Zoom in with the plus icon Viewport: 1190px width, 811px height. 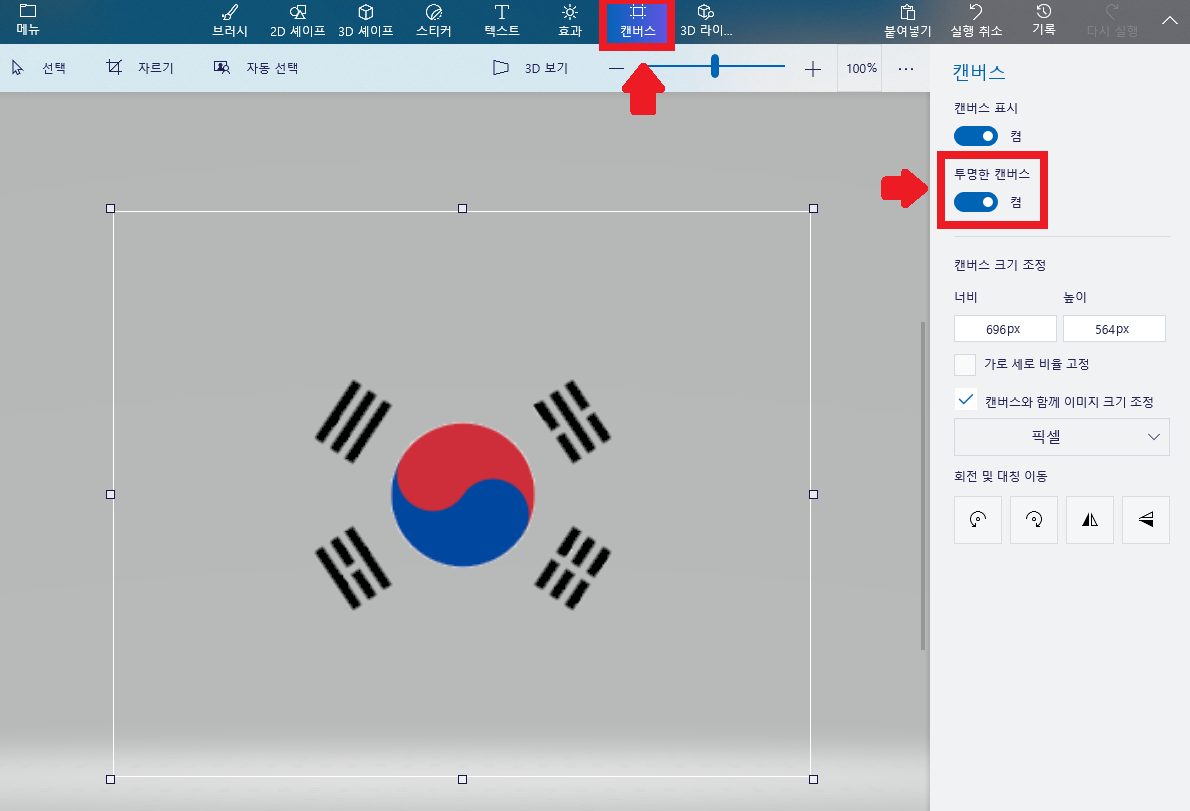pos(813,69)
